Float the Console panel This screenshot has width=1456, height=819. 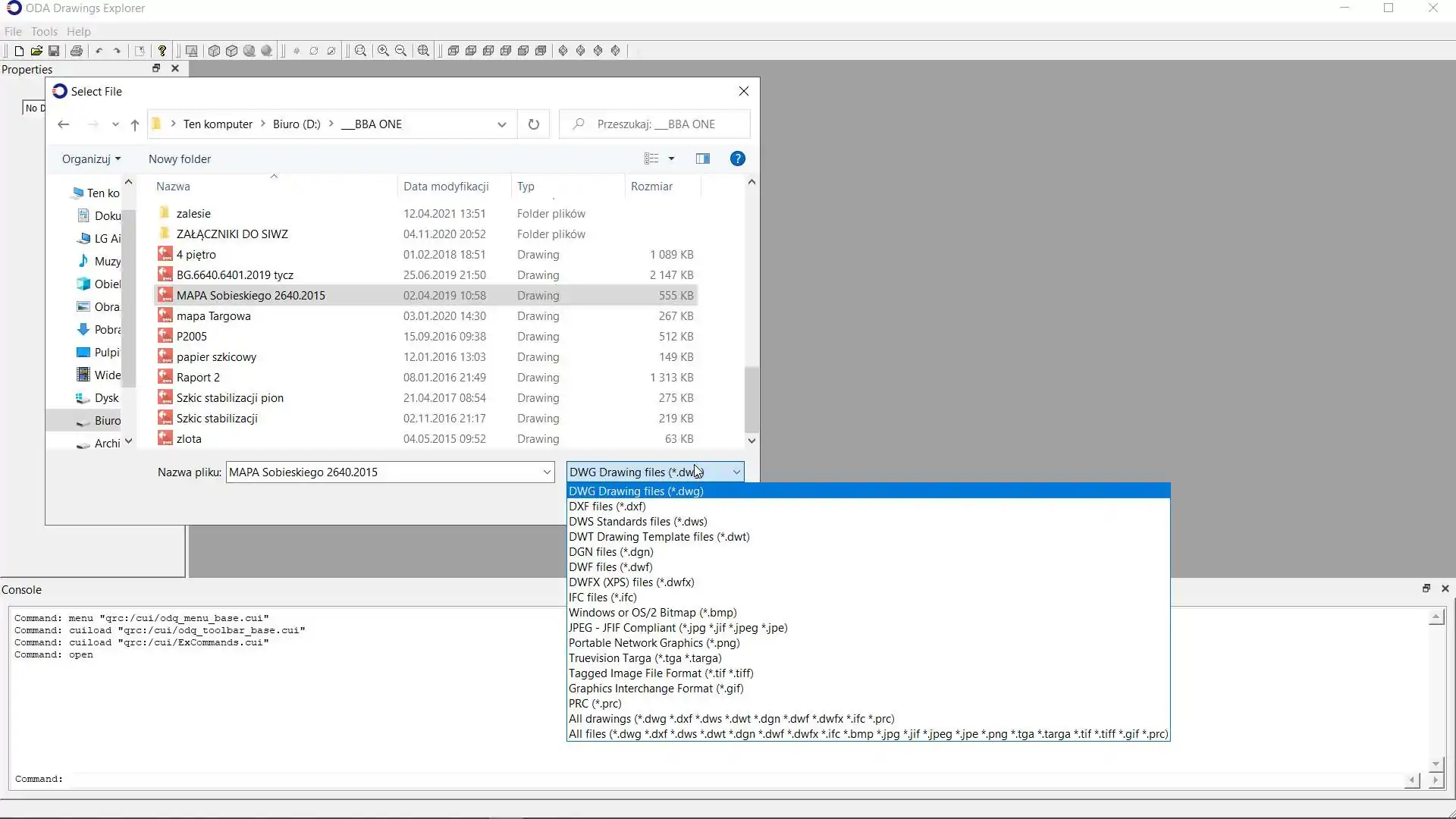1426,588
